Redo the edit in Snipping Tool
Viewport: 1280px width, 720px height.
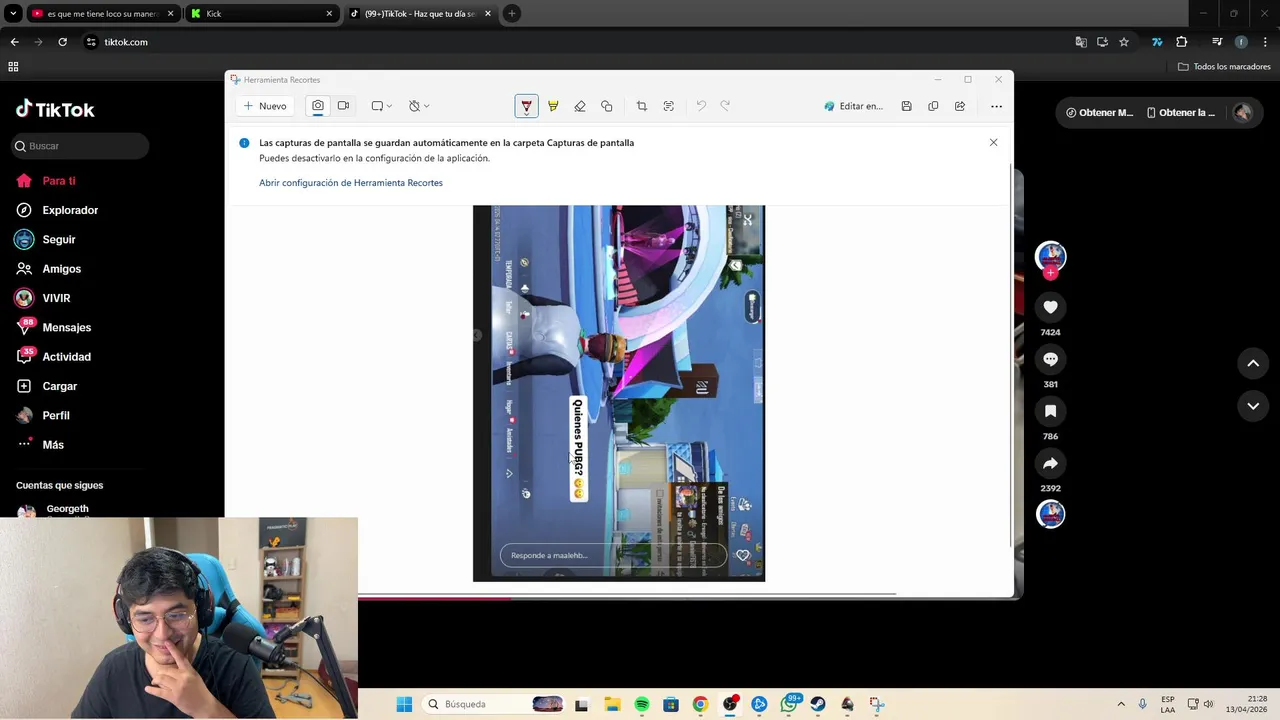[726, 106]
